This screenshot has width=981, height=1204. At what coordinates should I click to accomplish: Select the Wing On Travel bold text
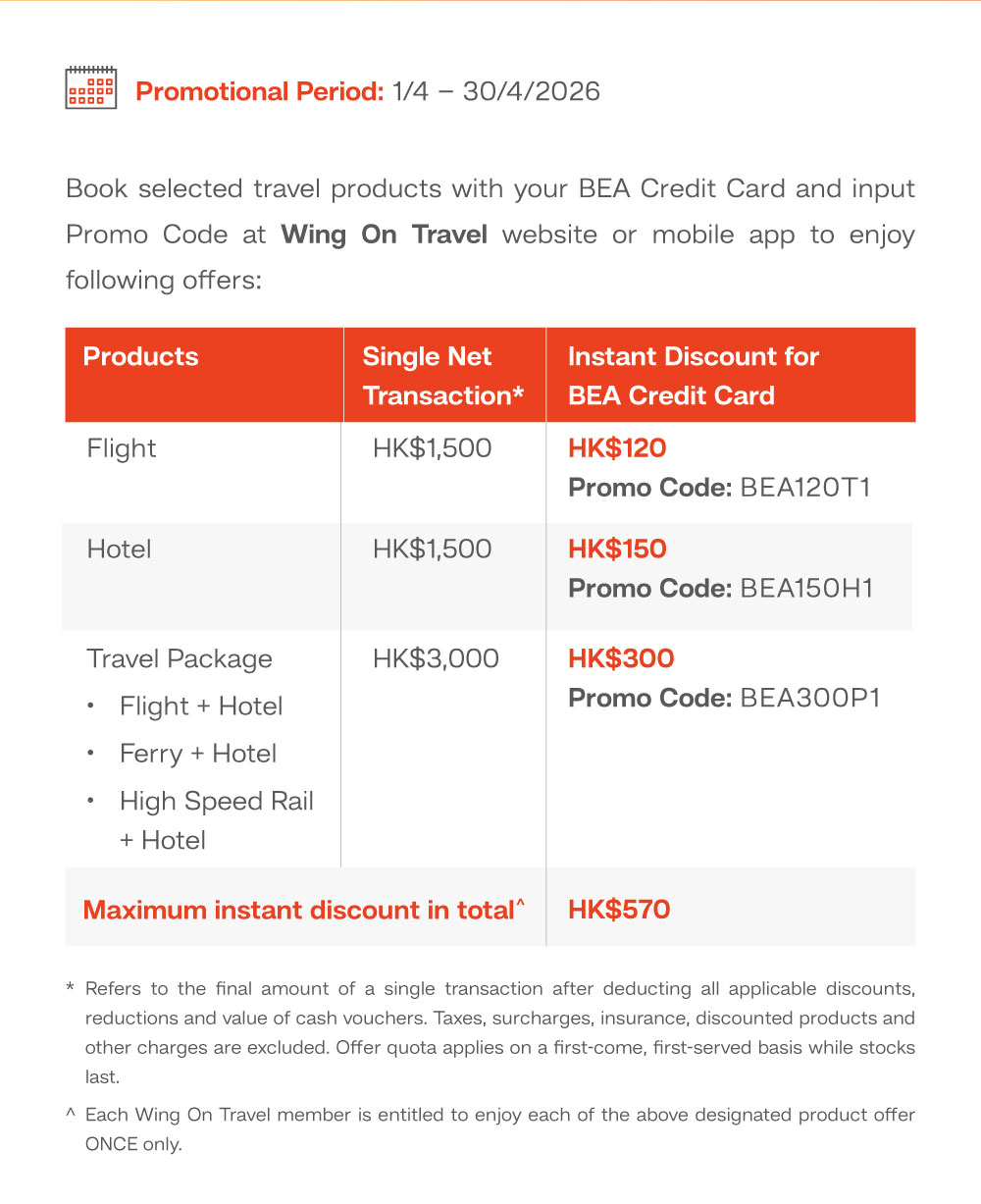384,235
